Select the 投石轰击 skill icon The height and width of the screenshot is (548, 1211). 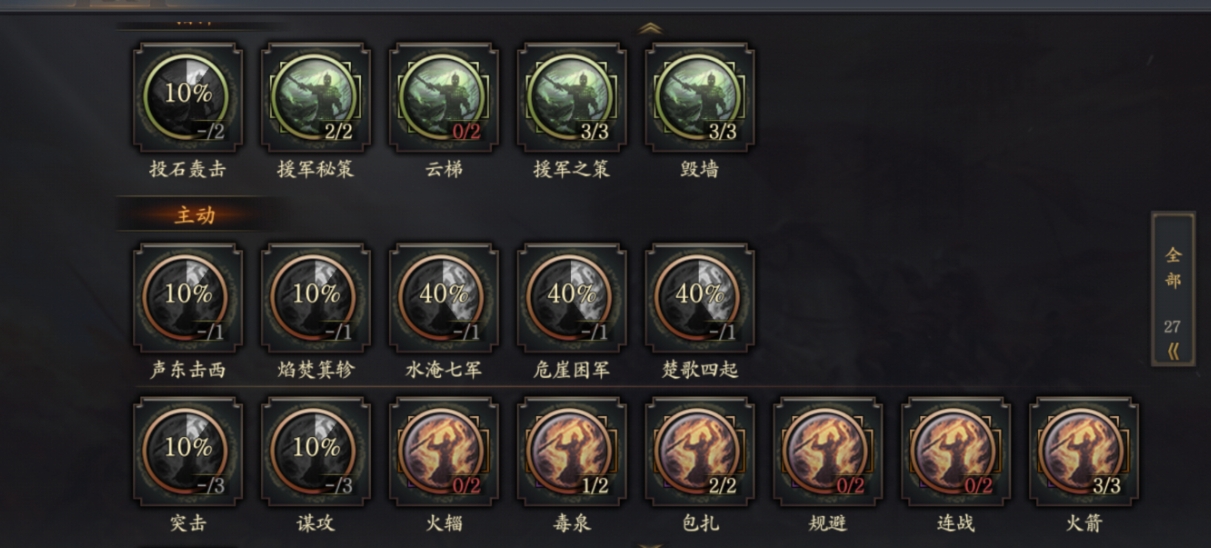188,97
